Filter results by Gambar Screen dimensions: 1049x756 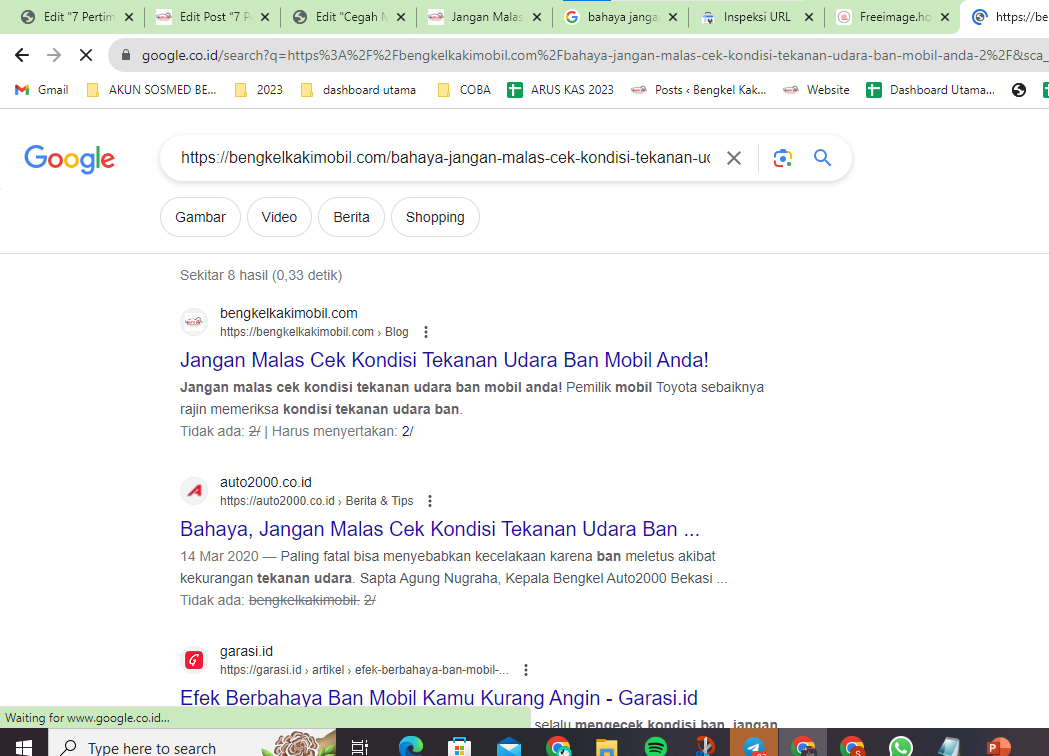(200, 217)
